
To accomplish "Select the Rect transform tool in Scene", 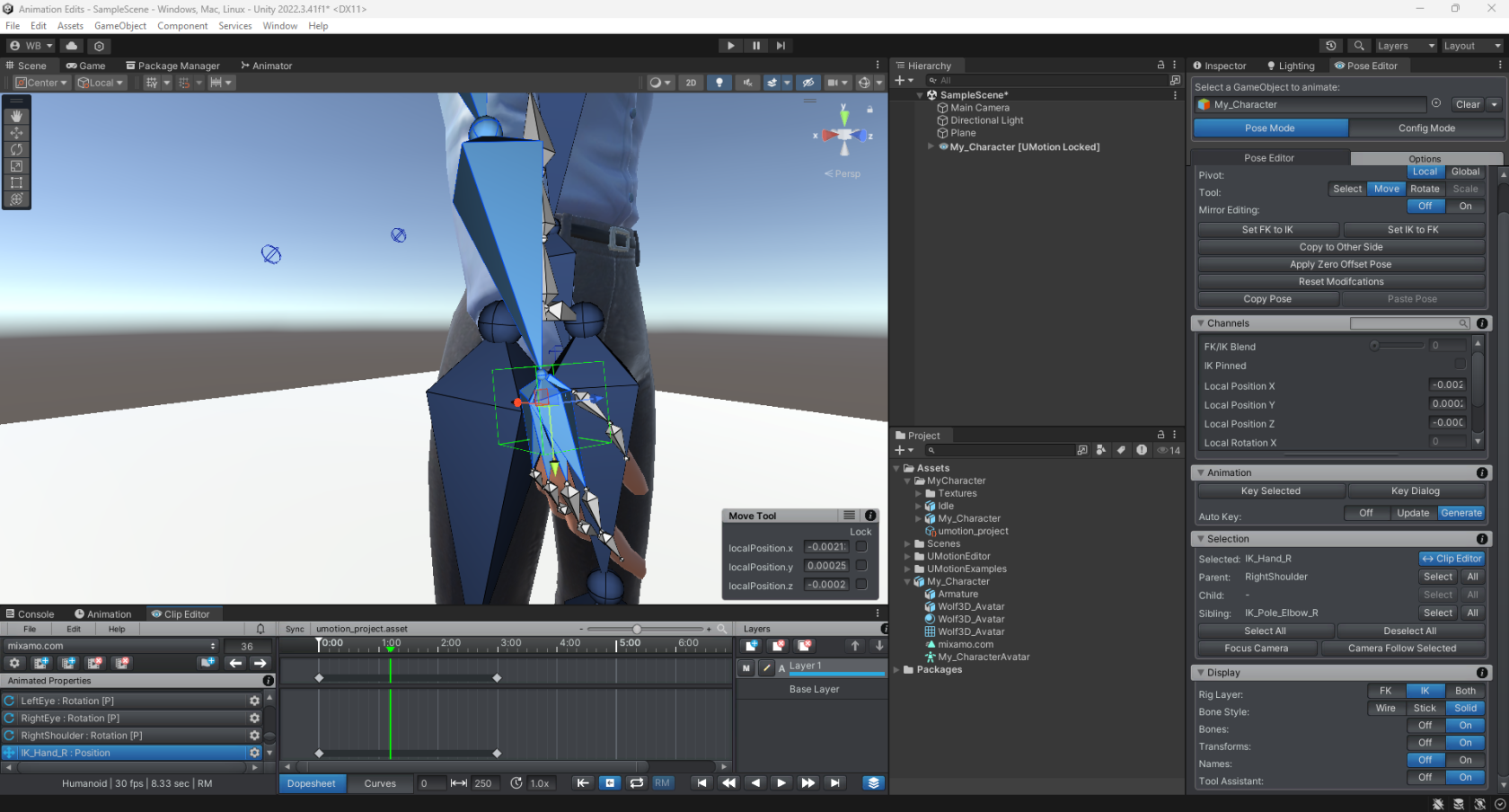I will coord(16,183).
